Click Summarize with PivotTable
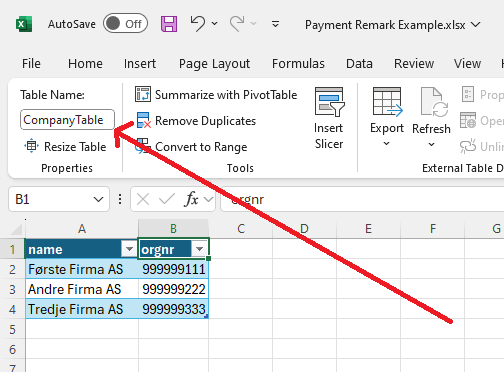The width and height of the screenshot is (504, 372). pos(216,95)
